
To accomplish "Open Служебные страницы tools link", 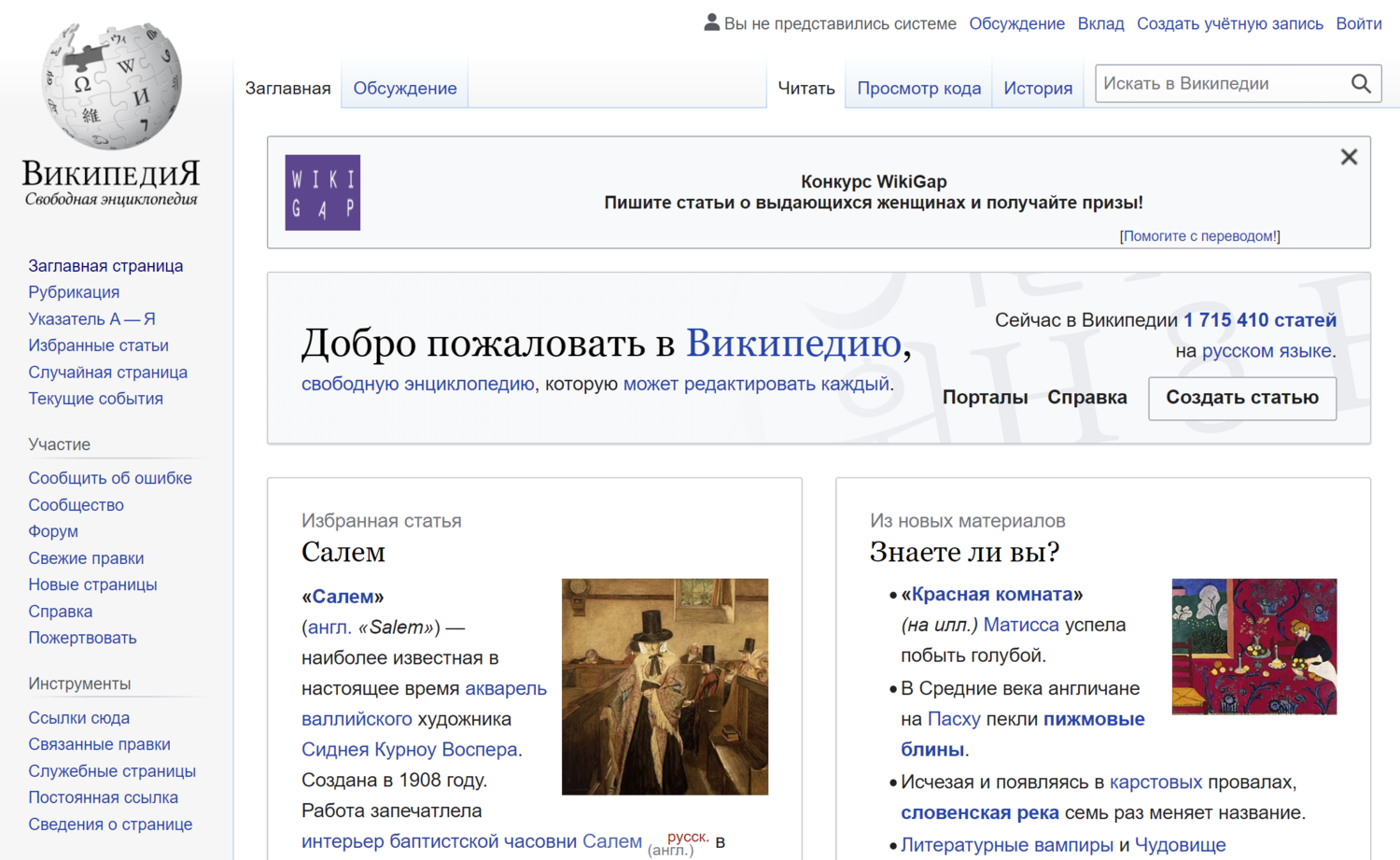I will 112,771.
